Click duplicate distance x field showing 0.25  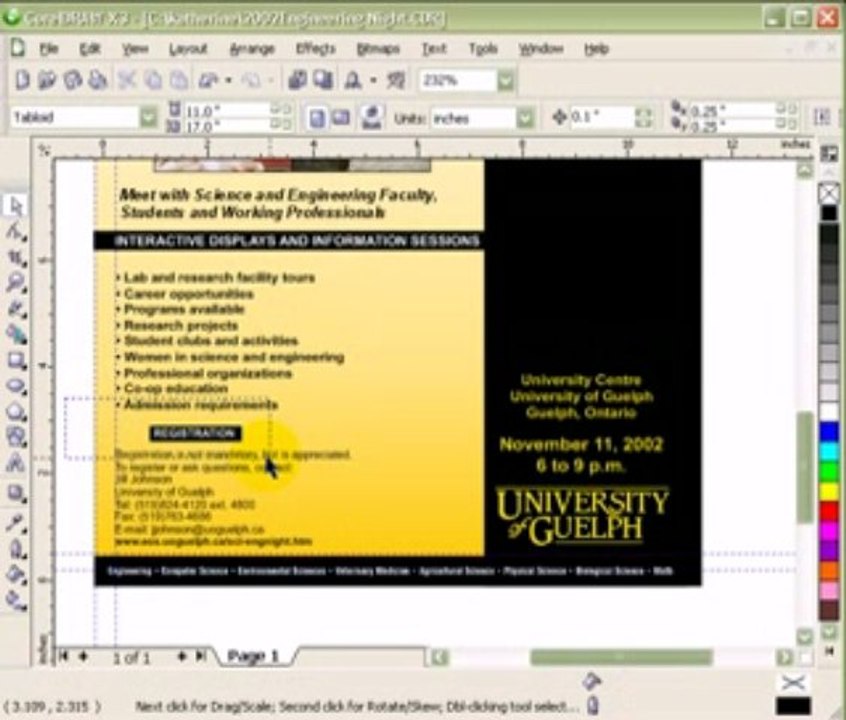(x=731, y=111)
